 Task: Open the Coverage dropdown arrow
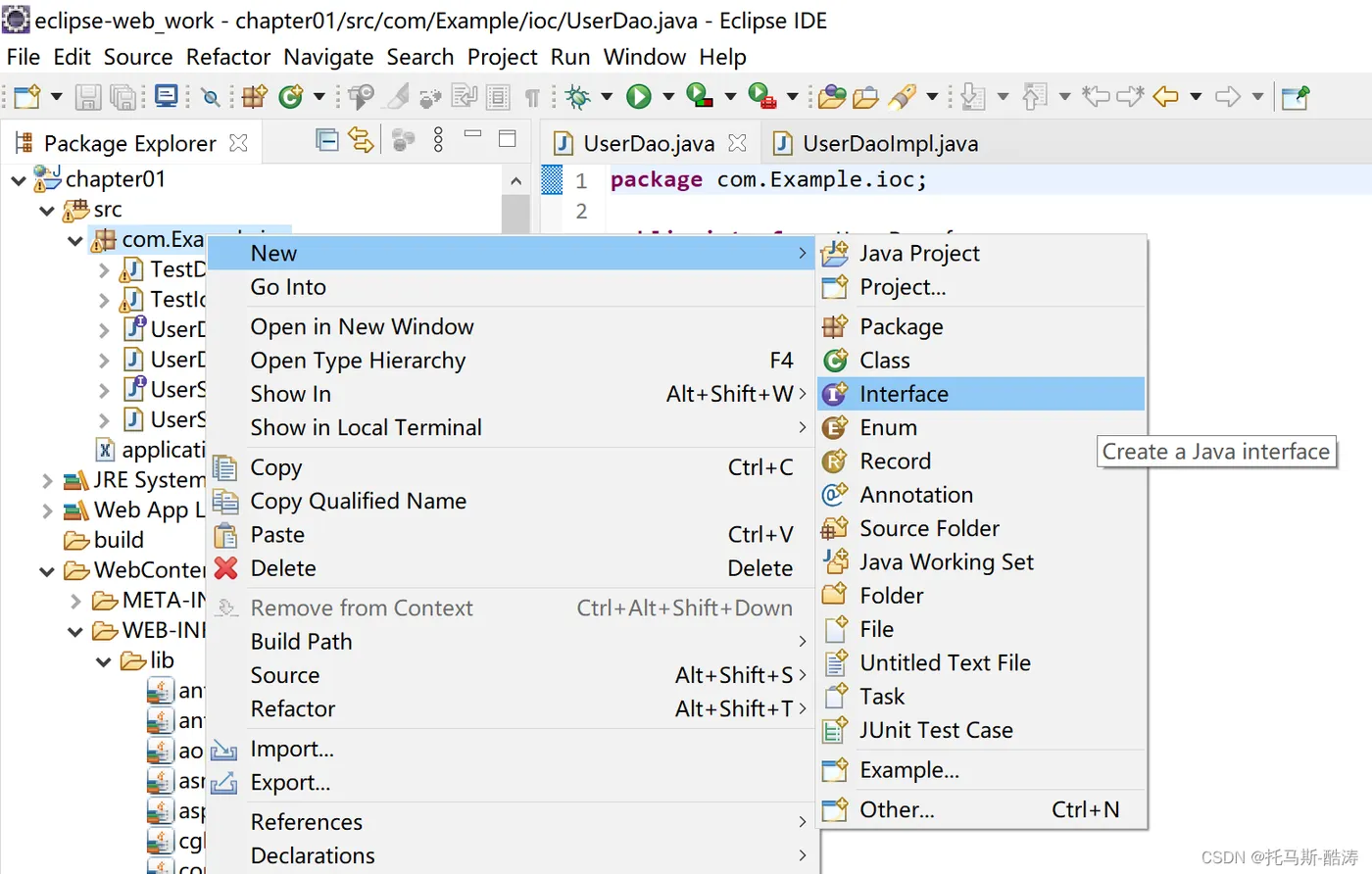coord(730,96)
